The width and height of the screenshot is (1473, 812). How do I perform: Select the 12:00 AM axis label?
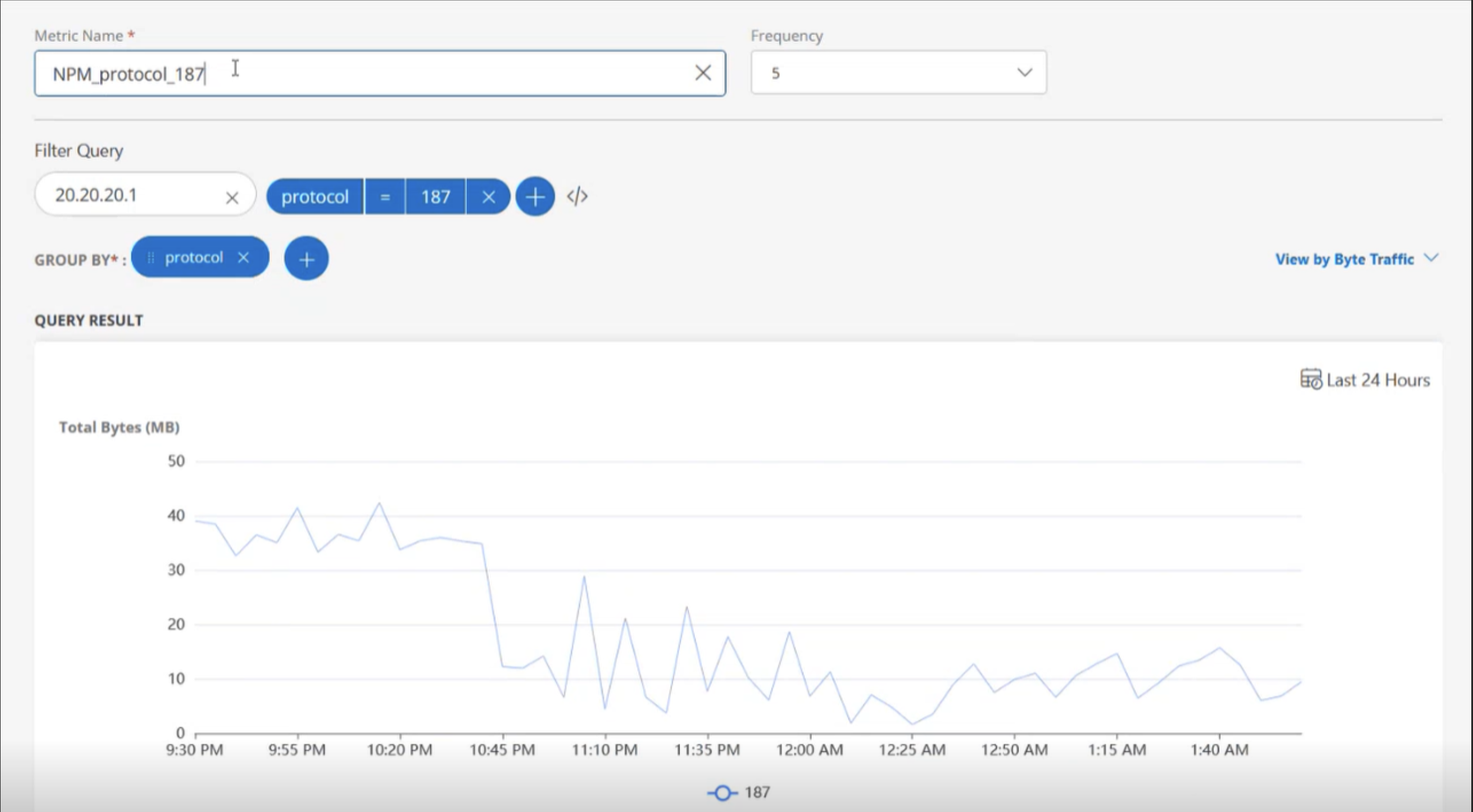click(809, 749)
